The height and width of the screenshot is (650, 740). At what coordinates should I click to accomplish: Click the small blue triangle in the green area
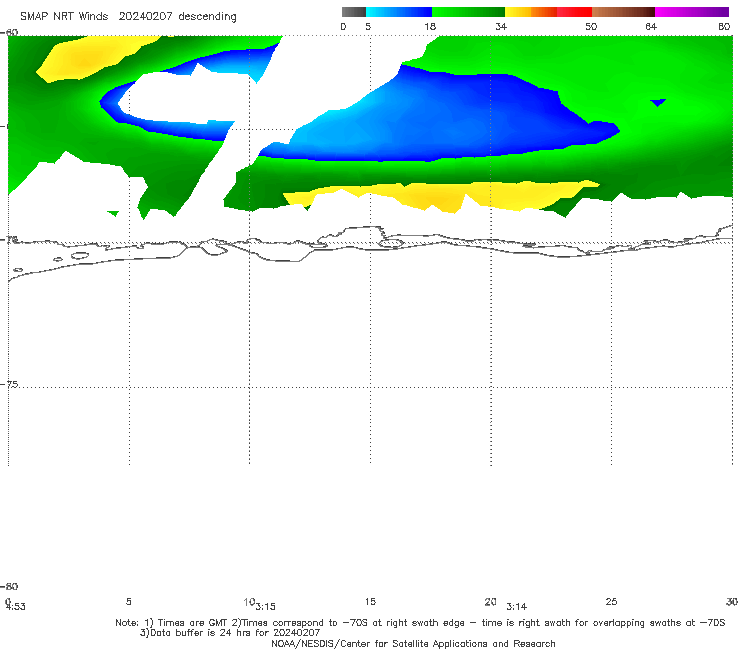click(x=658, y=102)
